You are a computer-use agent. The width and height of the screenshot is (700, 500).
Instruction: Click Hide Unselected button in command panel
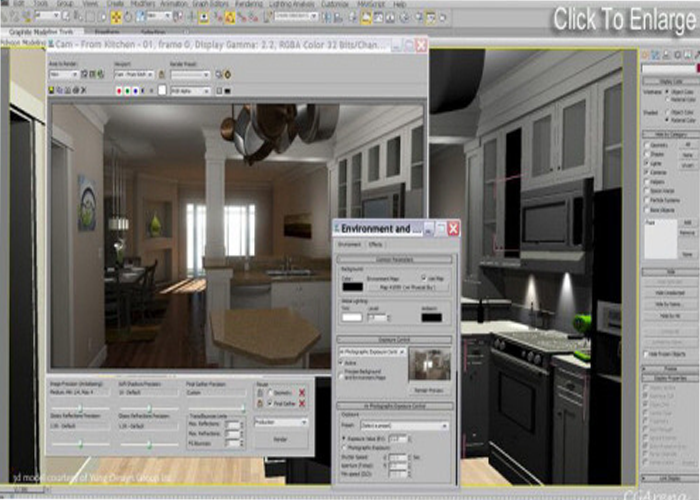(x=670, y=293)
